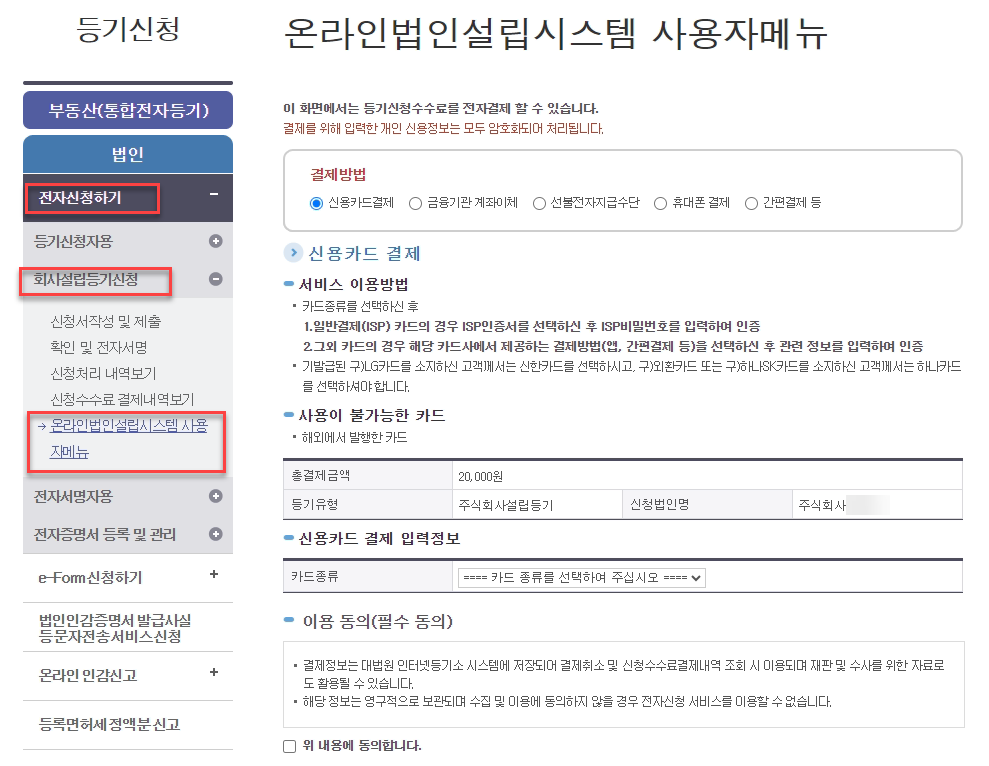Screen dimensions: 989x766
Task: Click the 주식회사설립등기 registration type value
Action: 506,505
